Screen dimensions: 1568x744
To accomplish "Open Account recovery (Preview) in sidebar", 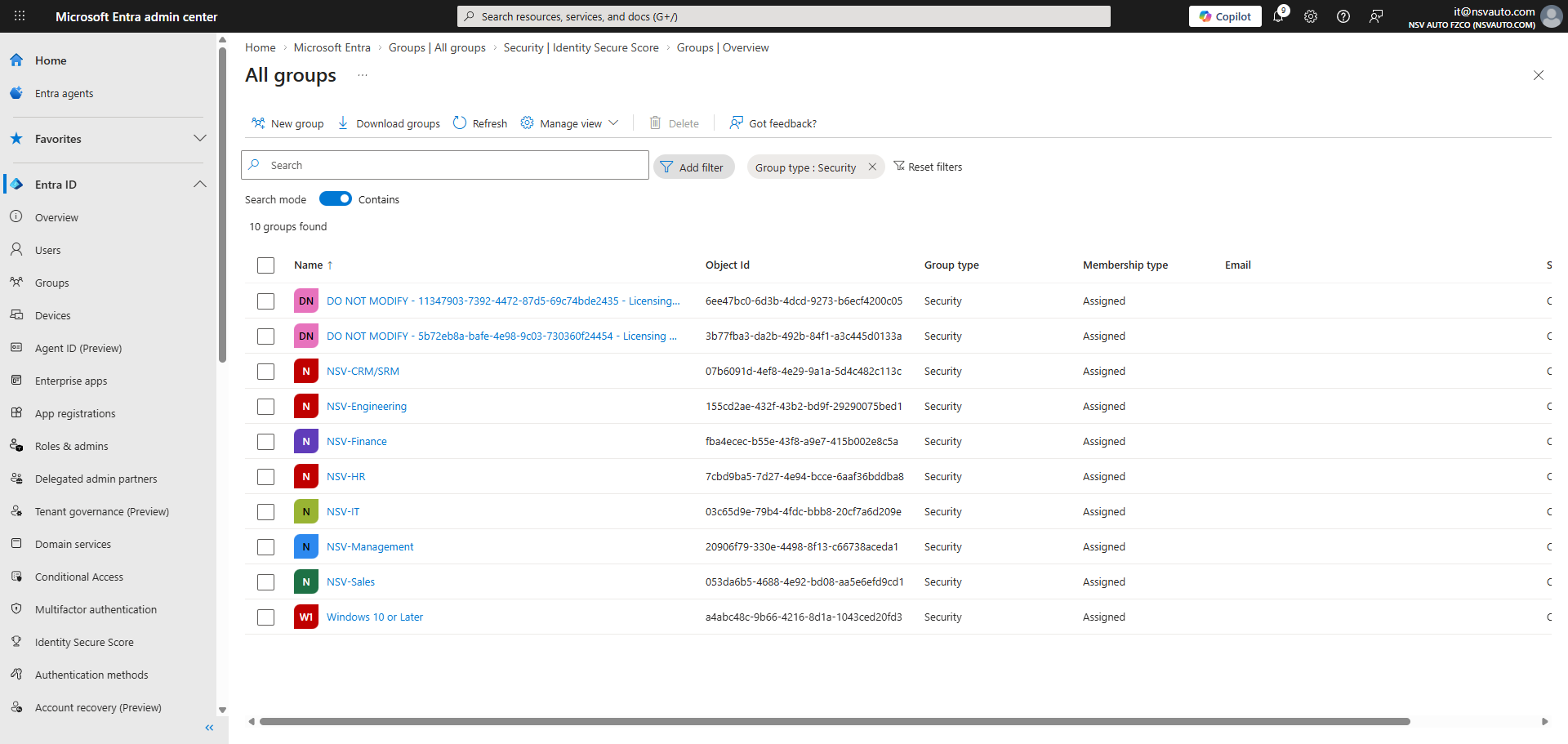I will (x=98, y=708).
